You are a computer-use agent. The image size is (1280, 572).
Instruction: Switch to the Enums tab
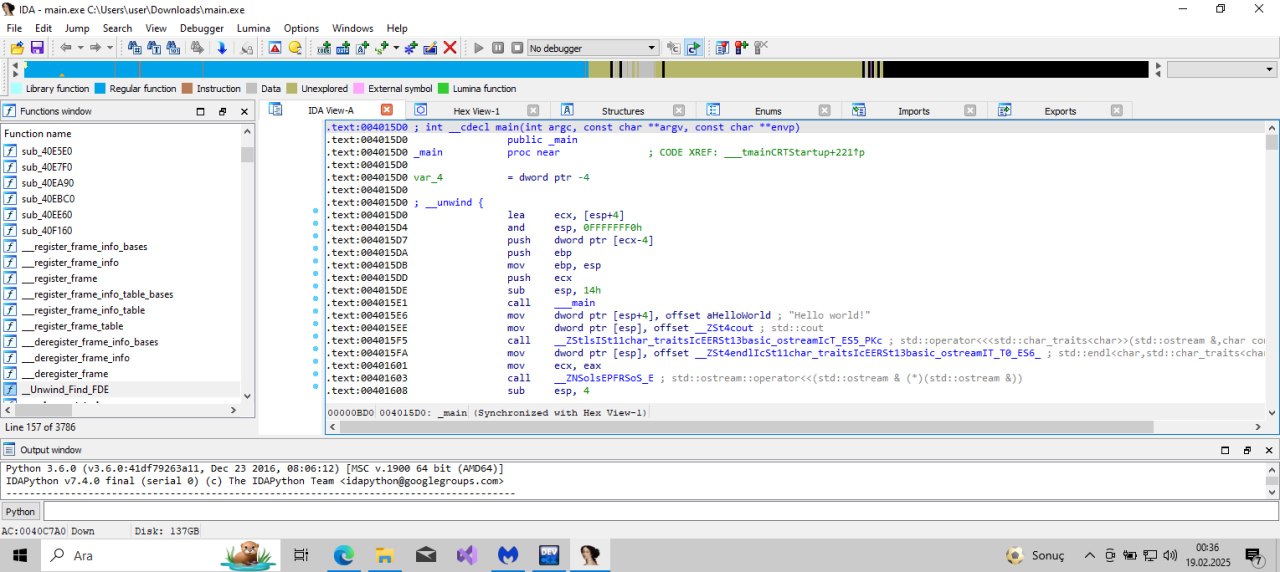tap(768, 111)
